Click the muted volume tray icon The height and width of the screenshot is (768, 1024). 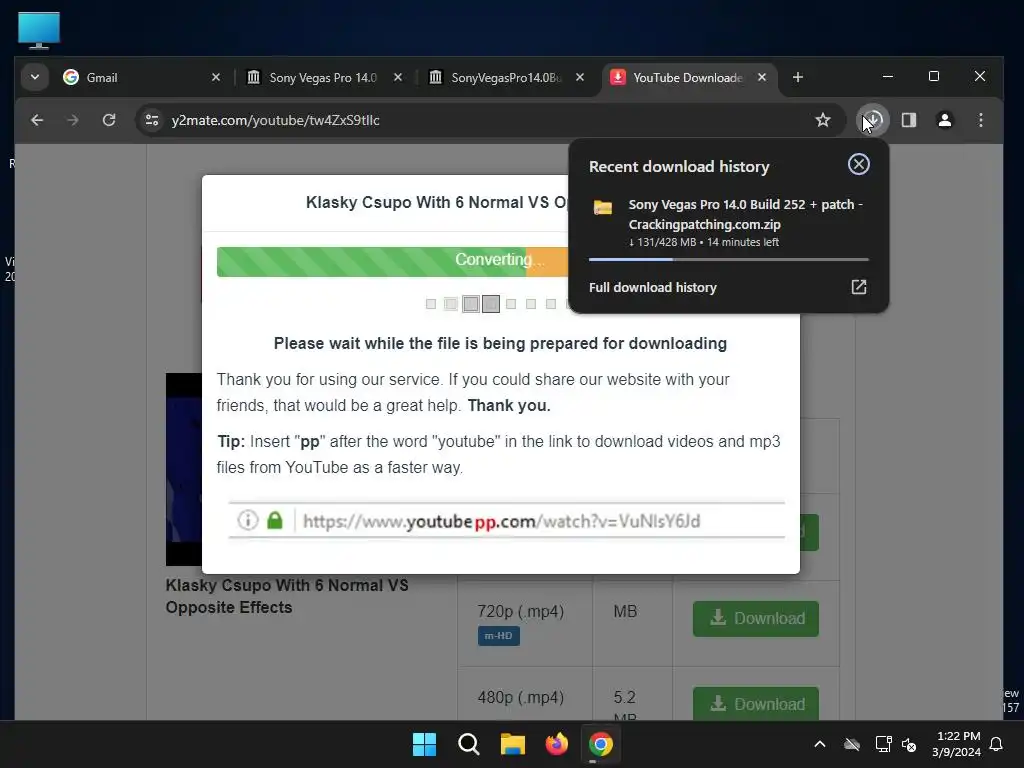coord(908,744)
